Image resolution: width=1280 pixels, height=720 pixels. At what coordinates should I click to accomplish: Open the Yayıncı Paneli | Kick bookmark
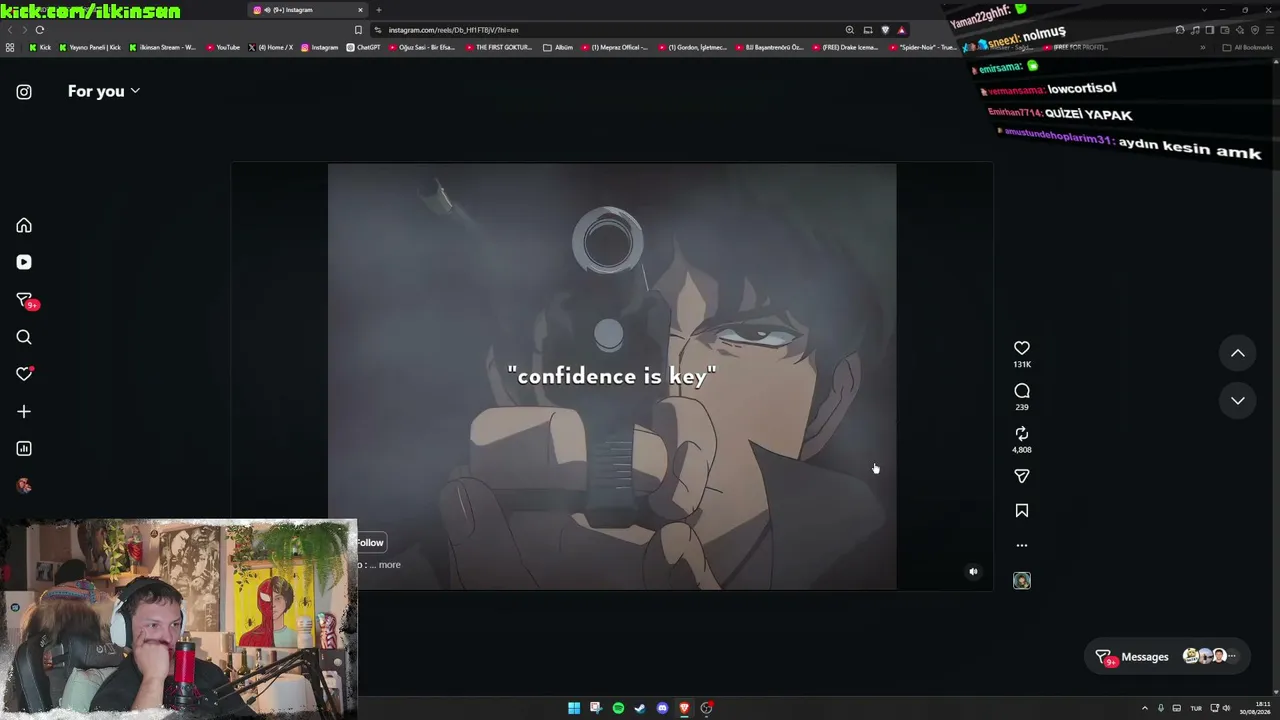tap(90, 47)
